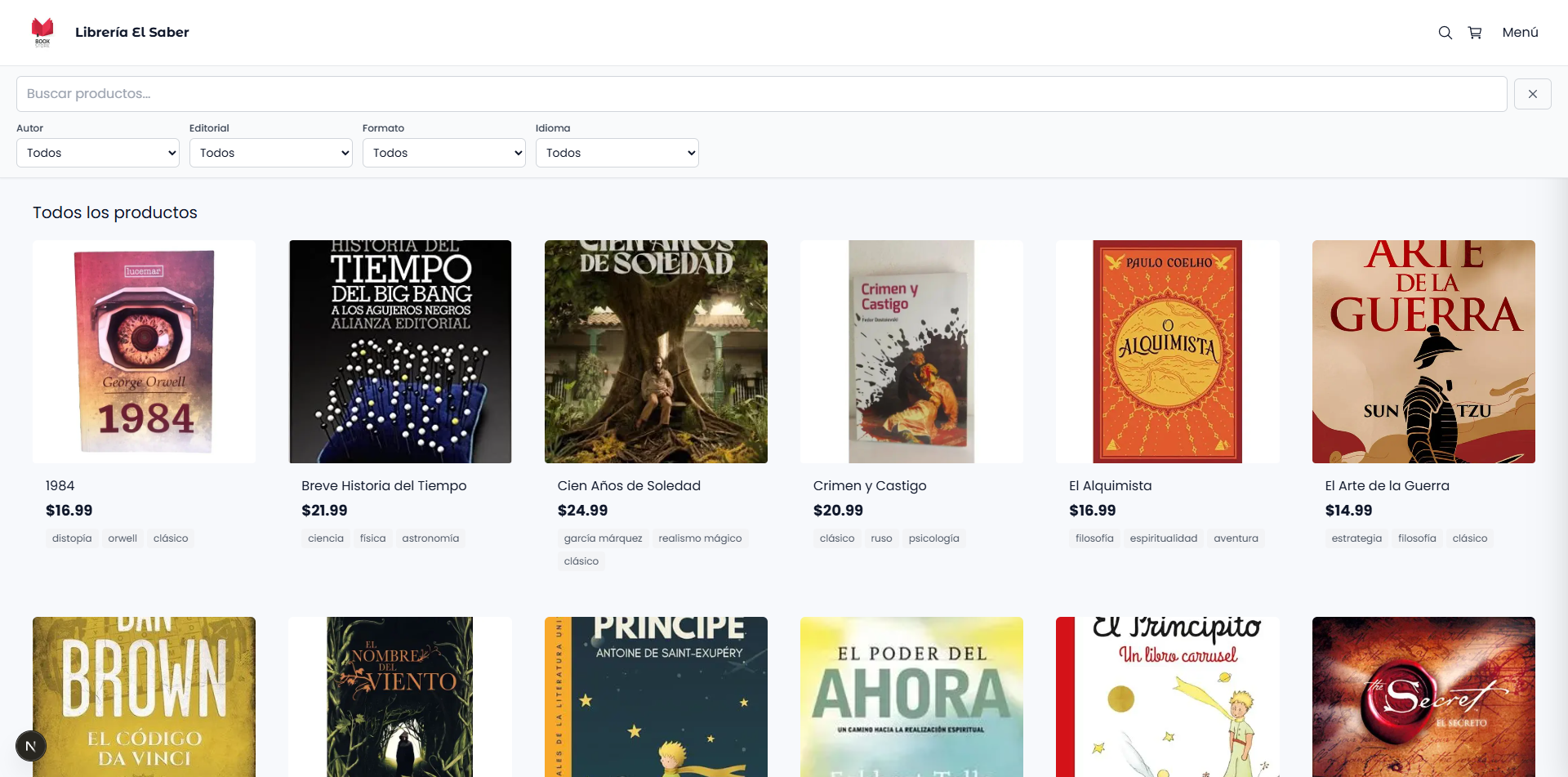The width and height of the screenshot is (1568, 777).
Task: Open the shopping cart icon
Action: pyautogui.click(x=1475, y=33)
